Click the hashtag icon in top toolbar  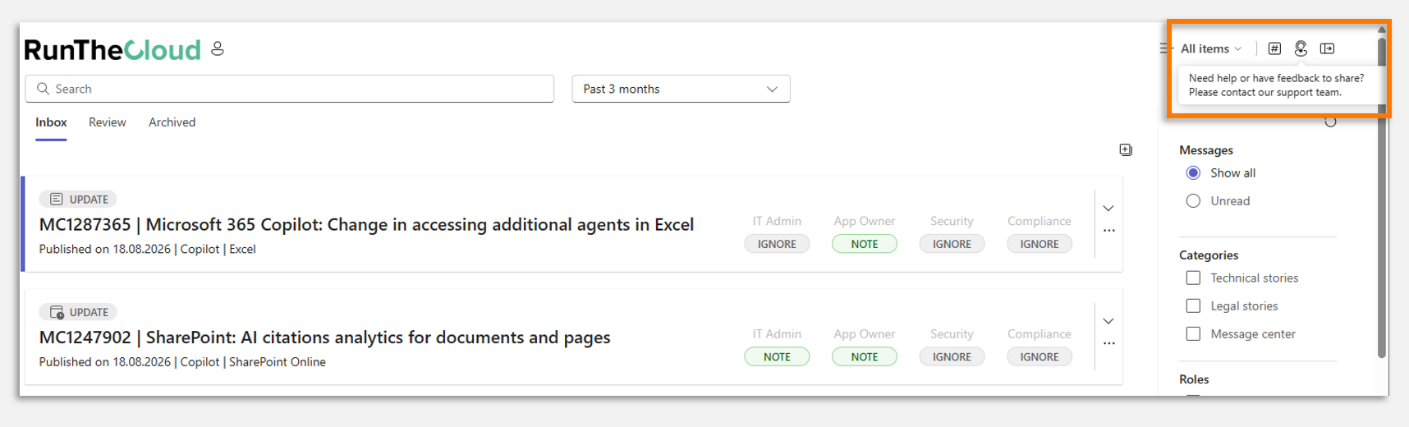(1274, 48)
